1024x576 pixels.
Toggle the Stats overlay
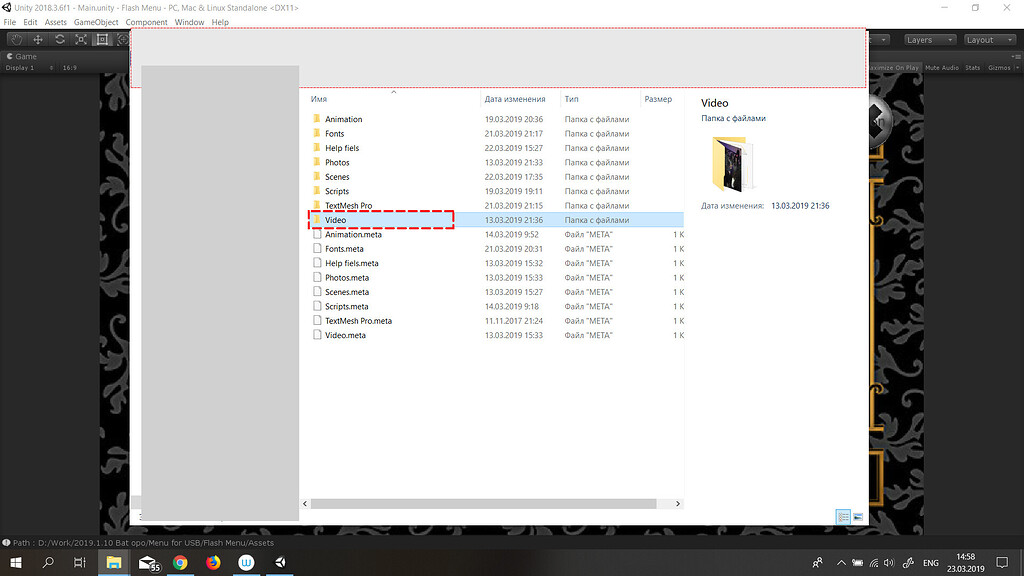point(972,67)
